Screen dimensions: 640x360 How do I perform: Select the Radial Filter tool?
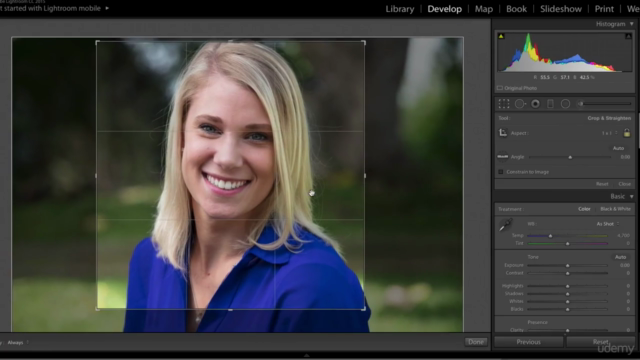point(565,104)
